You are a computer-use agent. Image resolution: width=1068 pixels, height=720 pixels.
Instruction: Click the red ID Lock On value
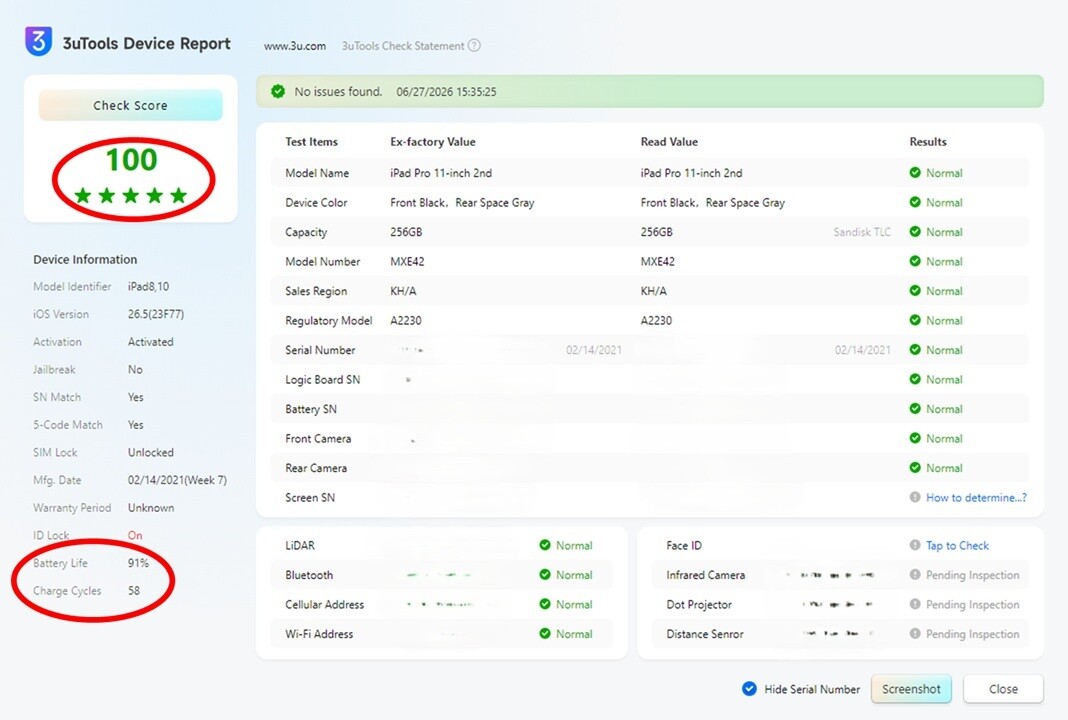coord(135,535)
